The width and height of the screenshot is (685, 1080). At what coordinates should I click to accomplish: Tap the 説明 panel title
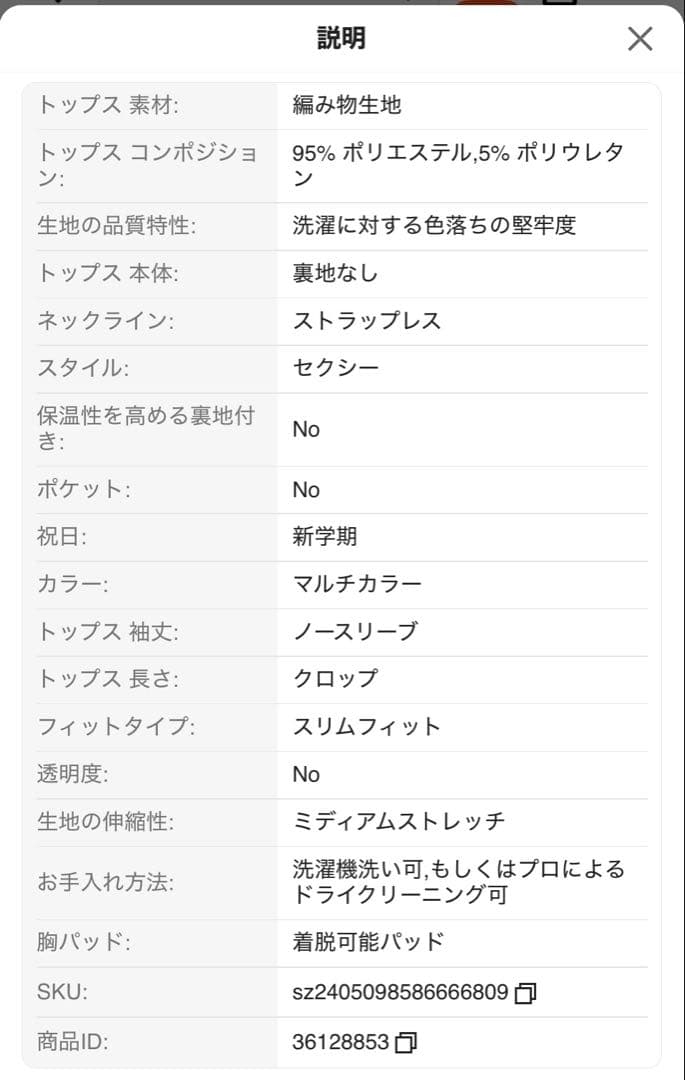click(341, 39)
